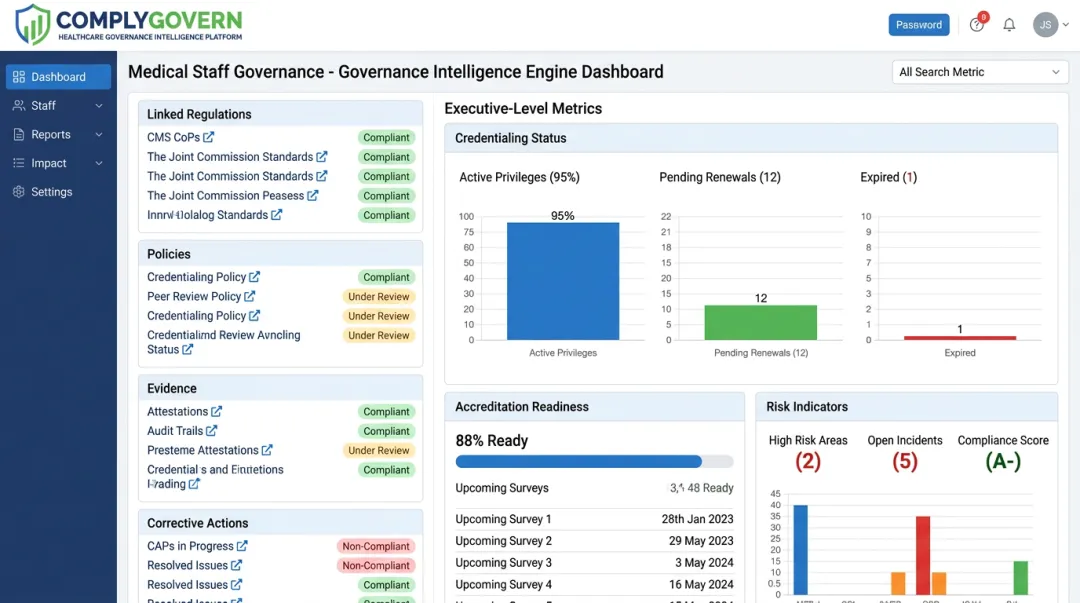Image resolution: width=1080 pixels, height=603 pixels.
Task: Select Staff in the sidebar
Action: (x=59, y=105)
